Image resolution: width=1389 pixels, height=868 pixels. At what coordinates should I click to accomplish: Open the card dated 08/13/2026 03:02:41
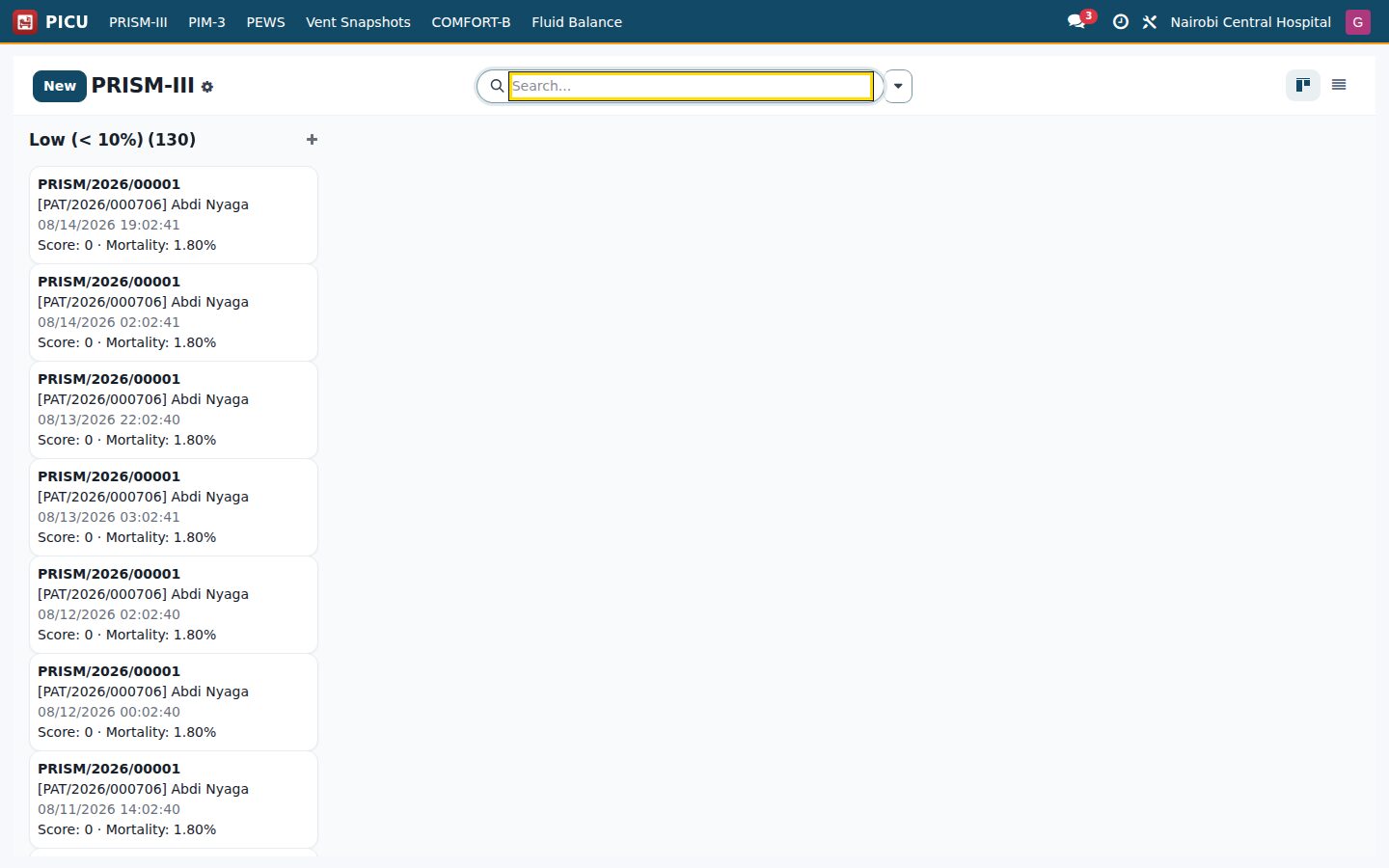(x=174, y=507)
